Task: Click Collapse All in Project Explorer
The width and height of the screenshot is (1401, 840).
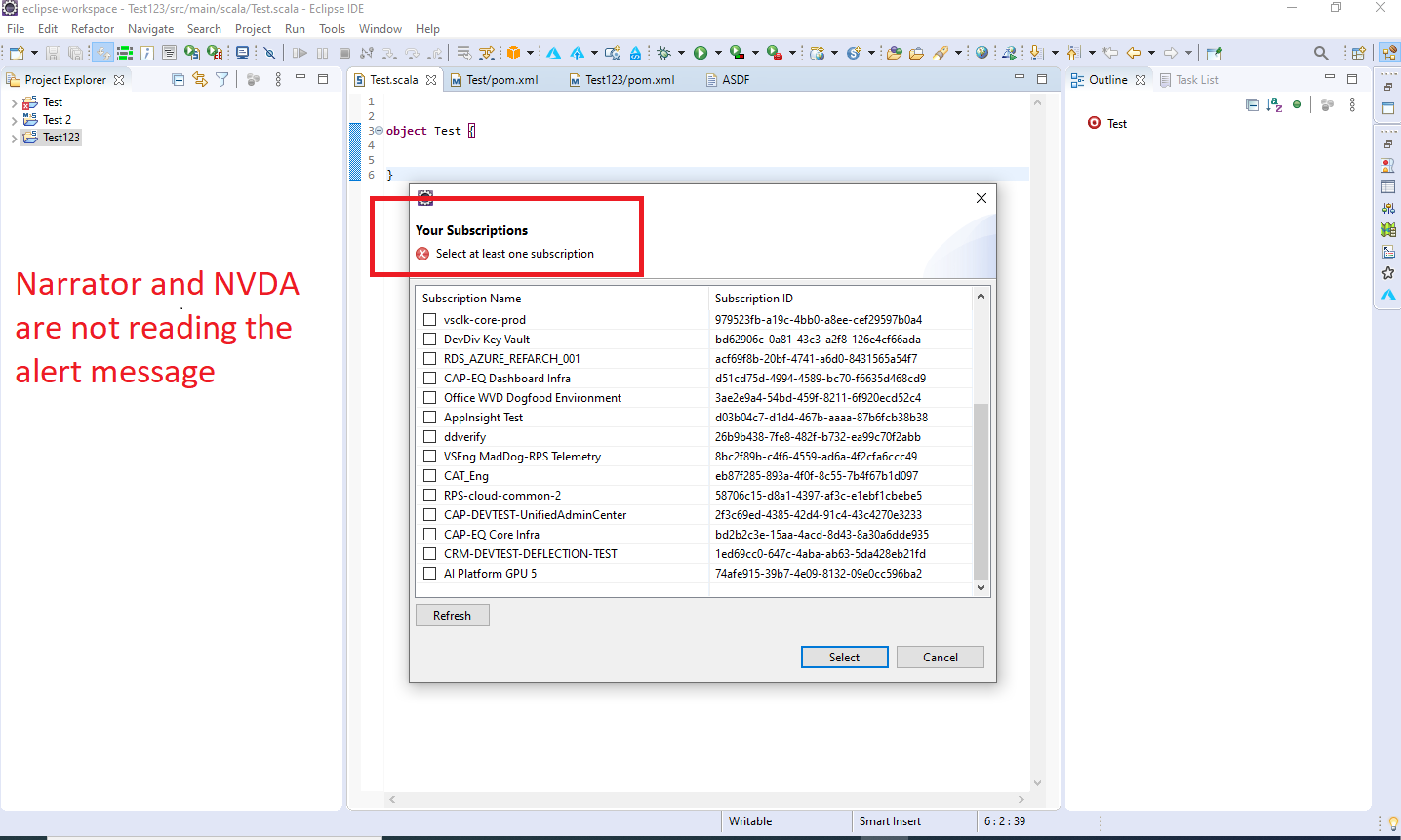Action: click(178, 79)
